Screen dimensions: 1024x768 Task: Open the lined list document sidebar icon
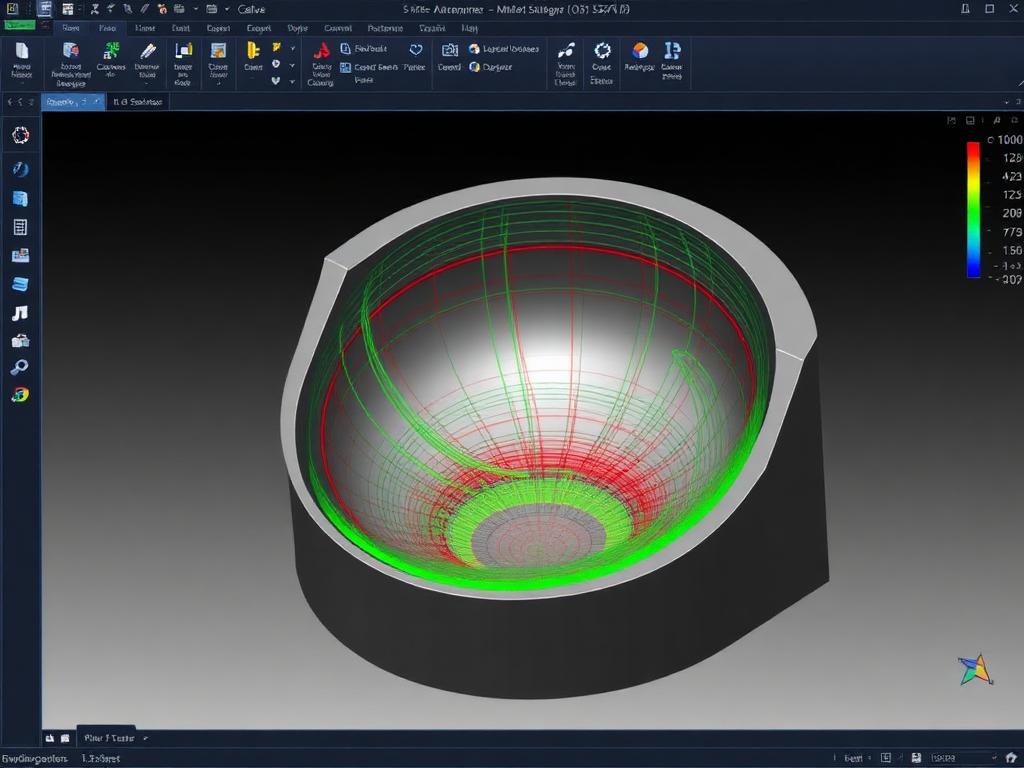20,227
